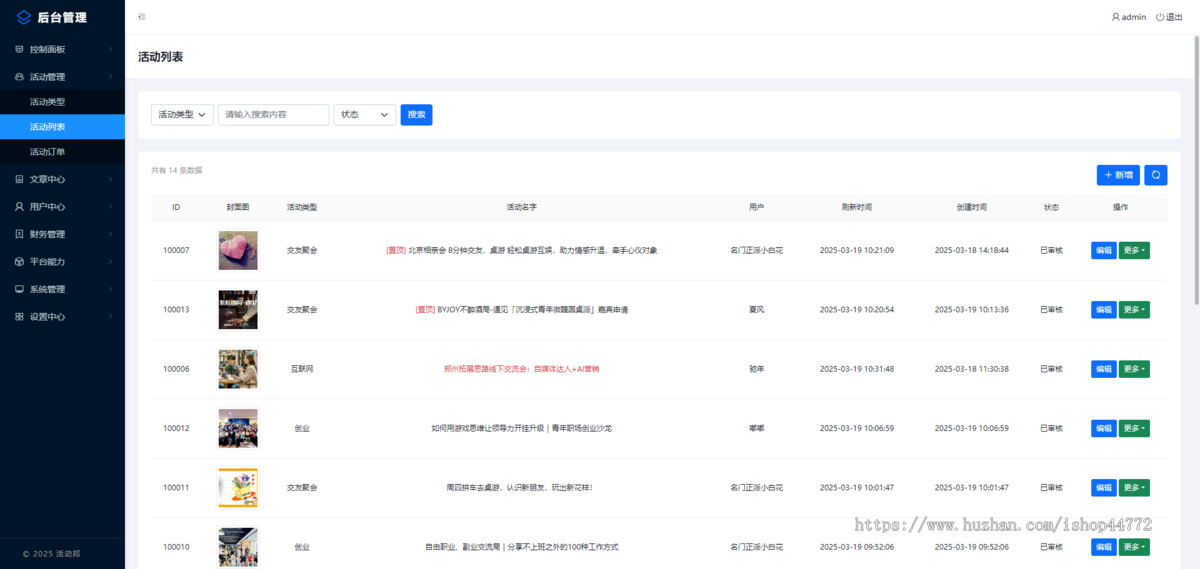
Task: Click the layered logo icon beside 后台管理
Action: point(24,17)
